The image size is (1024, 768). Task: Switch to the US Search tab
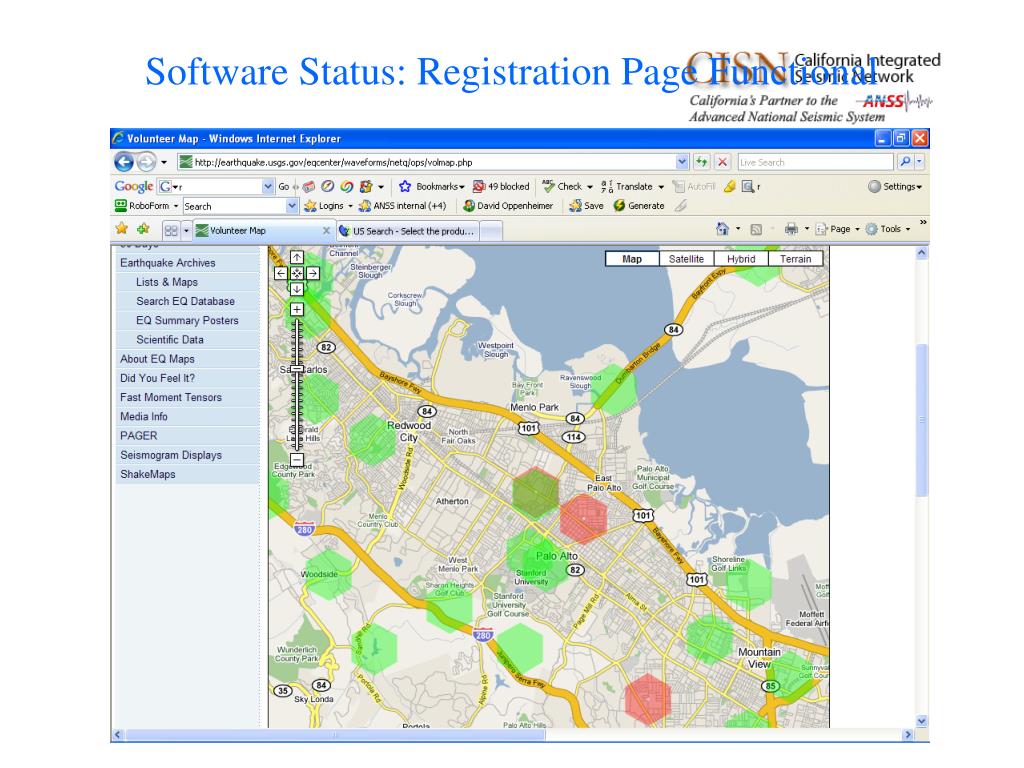(412, 230)
